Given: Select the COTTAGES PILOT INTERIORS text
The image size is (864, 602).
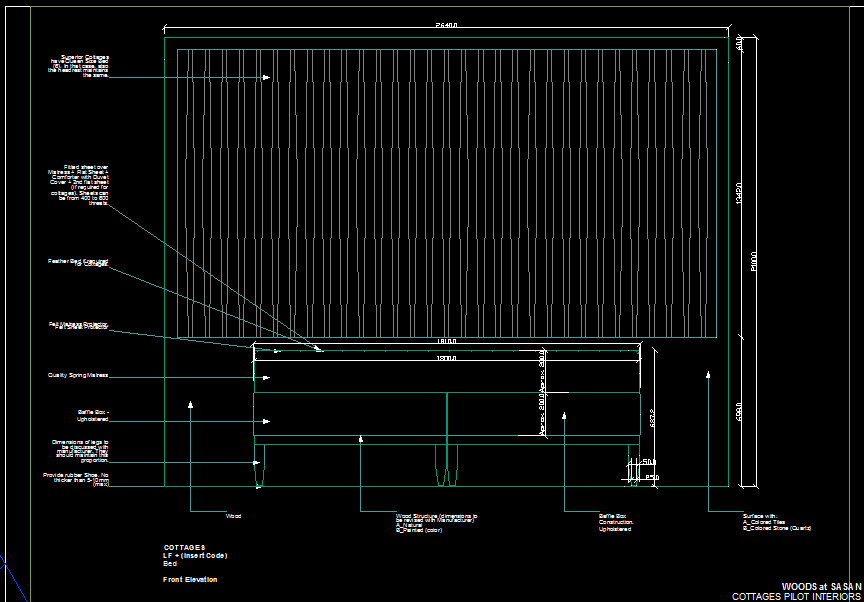Looking at the screenshot, I should pos(797,596).
